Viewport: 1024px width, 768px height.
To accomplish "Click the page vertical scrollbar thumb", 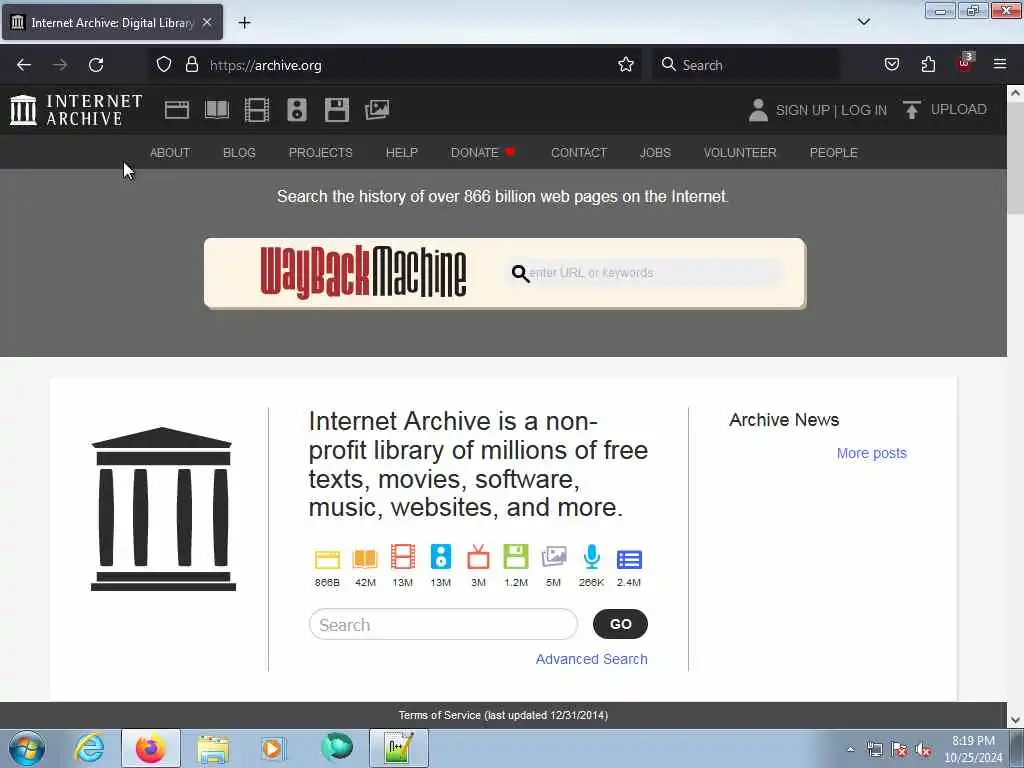I will 1016,159.
